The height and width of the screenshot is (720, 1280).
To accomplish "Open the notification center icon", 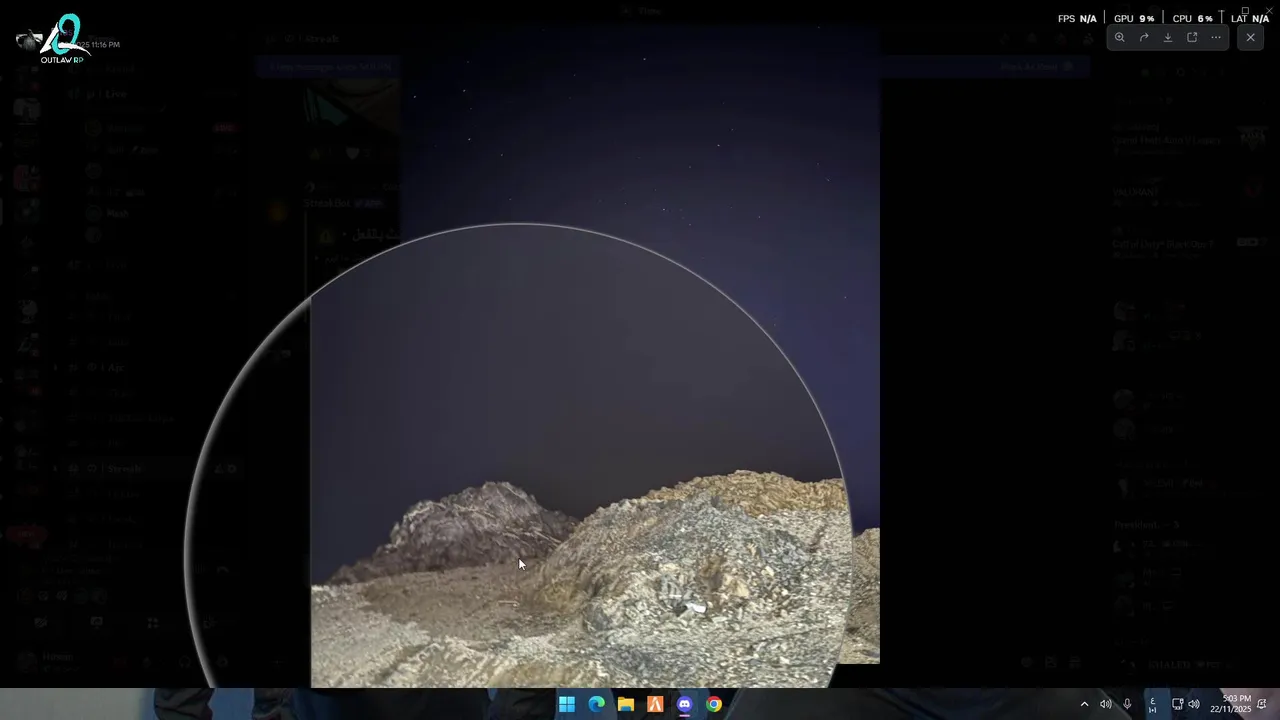I will pos(1262,704).
